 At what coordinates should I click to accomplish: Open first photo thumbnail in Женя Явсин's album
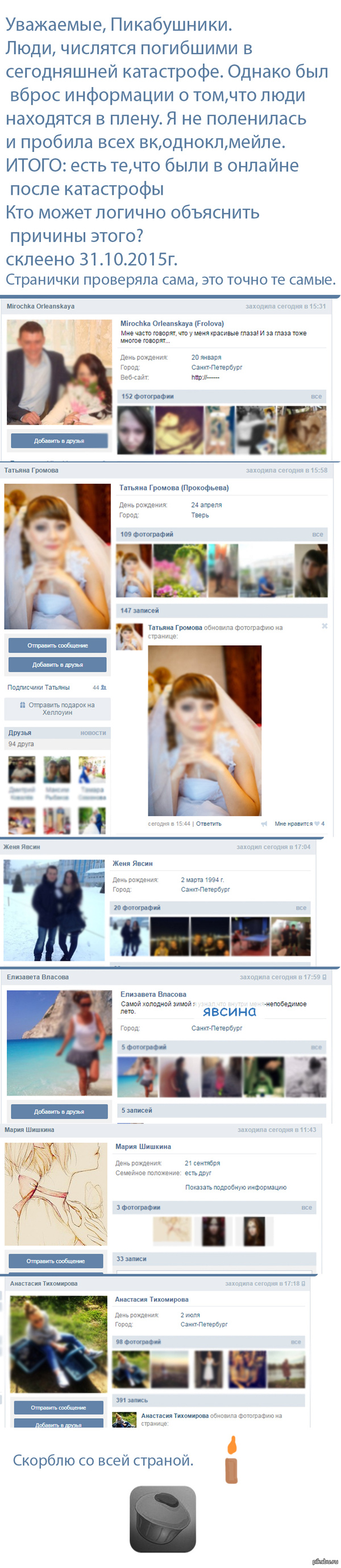(129, 936)
